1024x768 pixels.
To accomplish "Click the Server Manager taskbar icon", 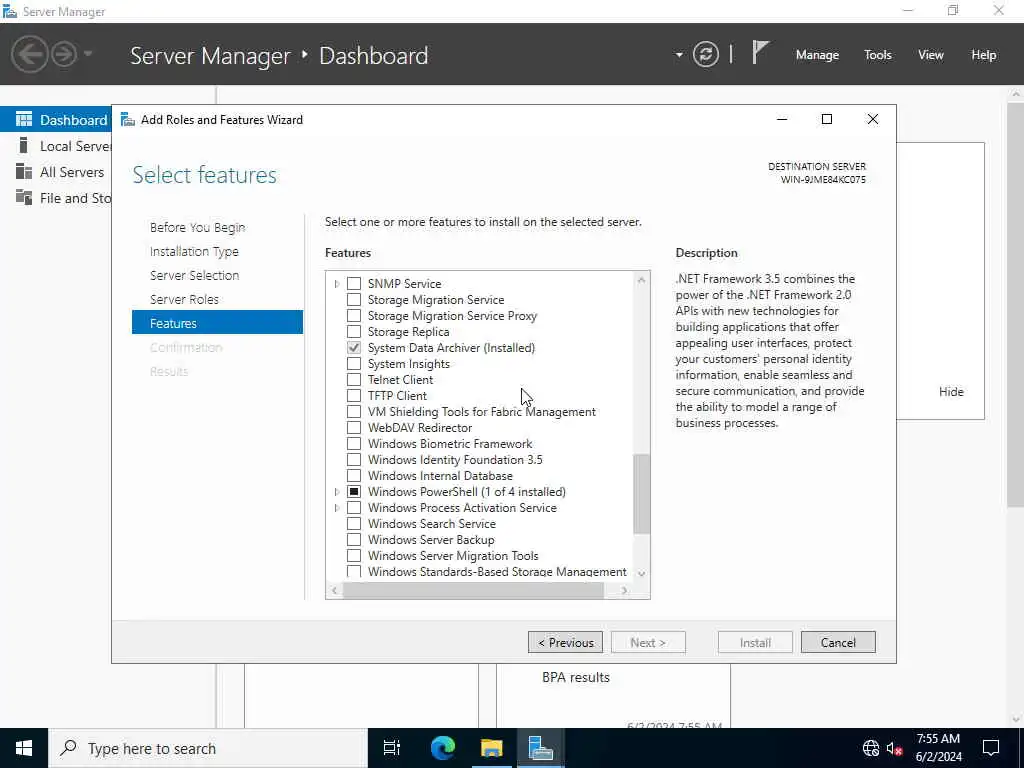I will [540, 748].
